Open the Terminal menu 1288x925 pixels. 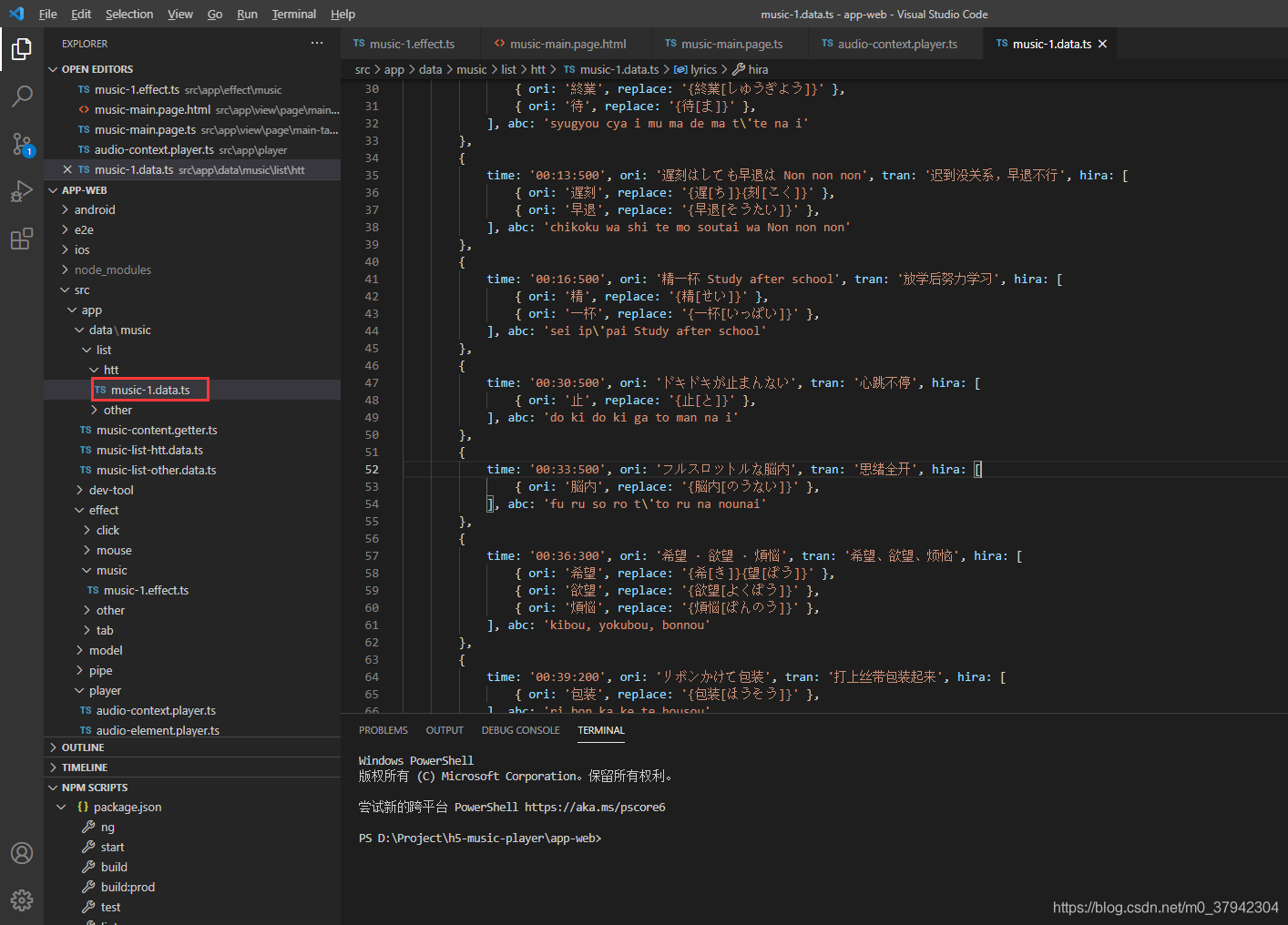click(x=294, y=14)
